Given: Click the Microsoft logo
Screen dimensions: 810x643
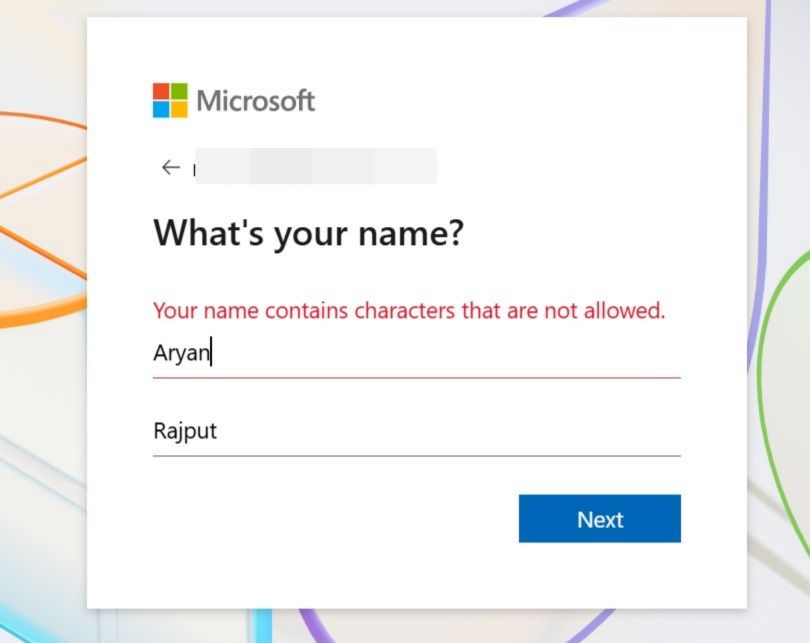Looking at the screenshot, I should point(233,100).
